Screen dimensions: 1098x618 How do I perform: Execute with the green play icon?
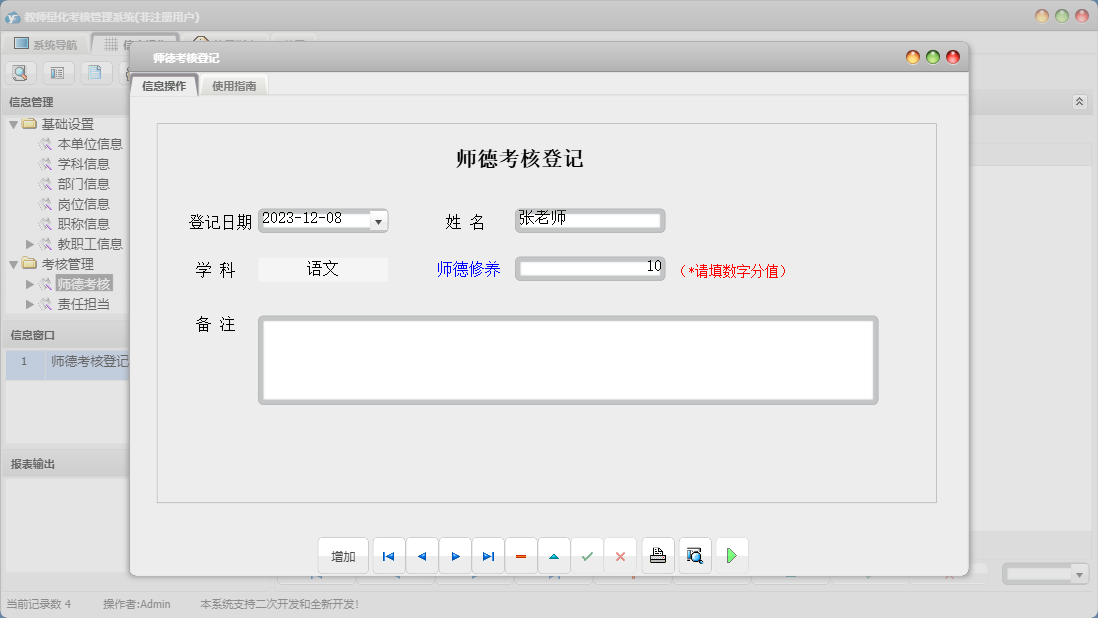coord(731,555)
